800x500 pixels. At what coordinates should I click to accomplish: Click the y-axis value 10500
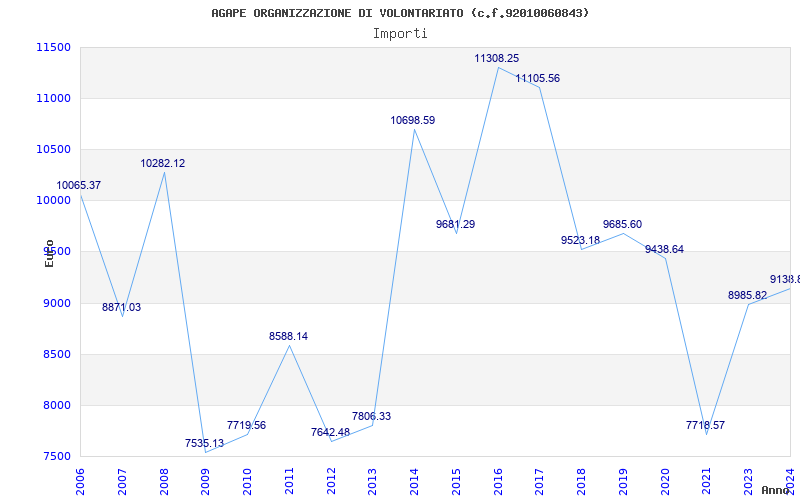(54, 149)
